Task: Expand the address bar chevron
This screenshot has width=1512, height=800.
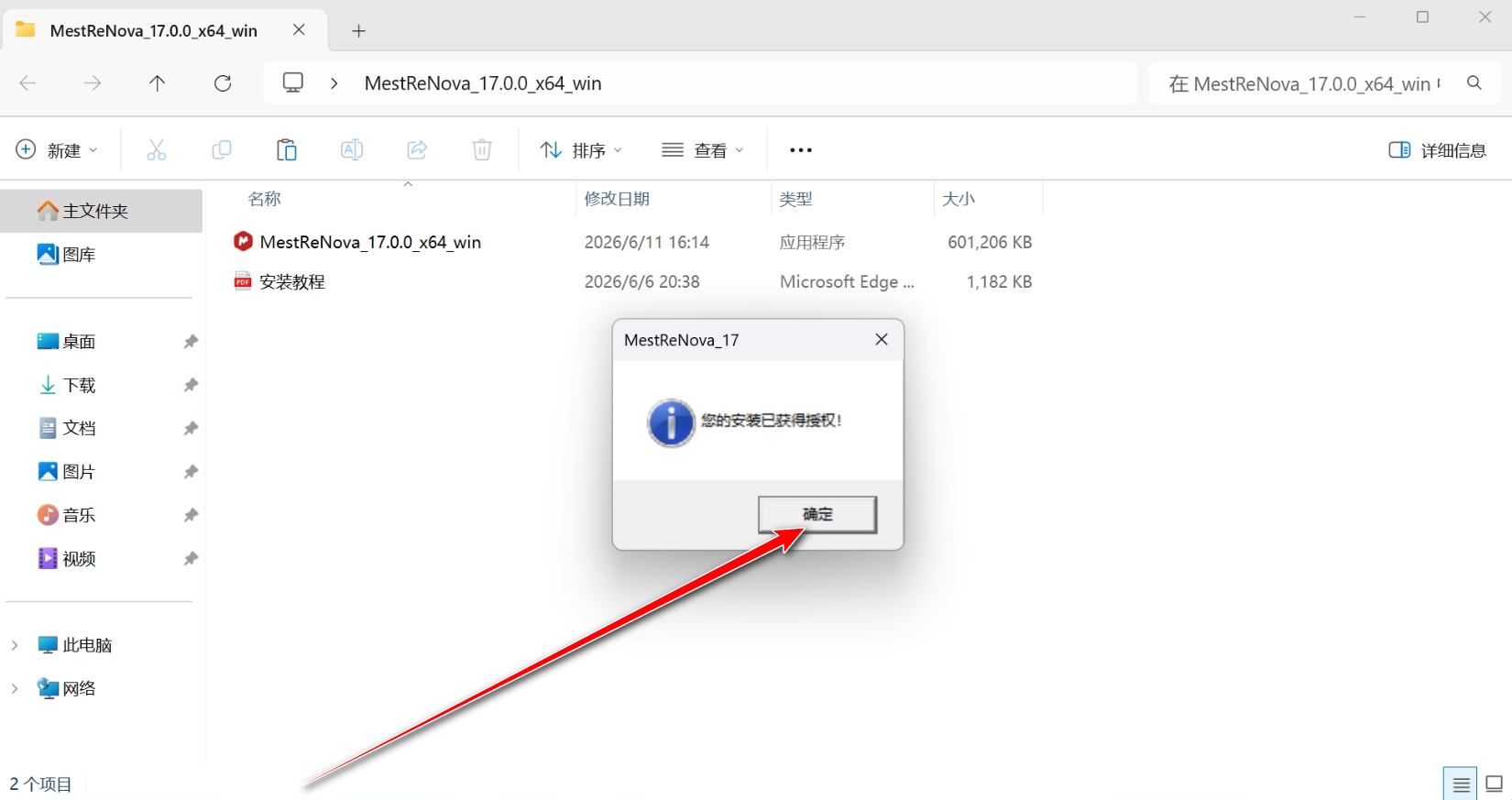Action: click(x=334, y=83)
